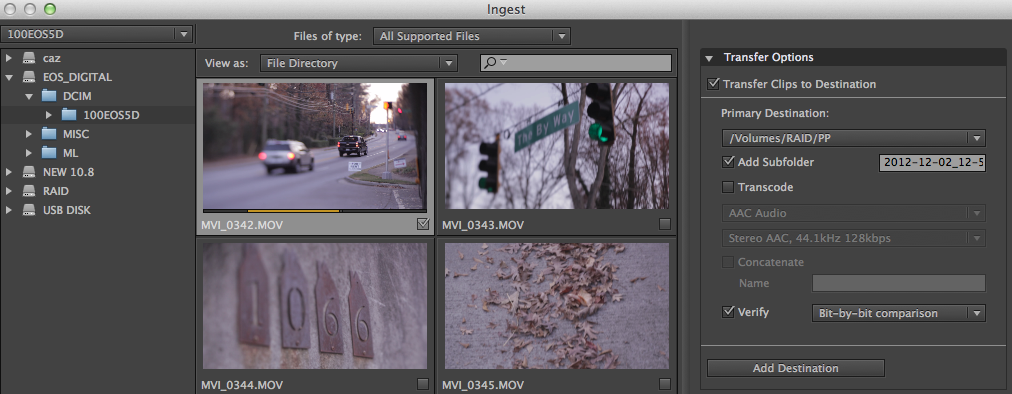Select the MVI_0345.MOV fallen leaves thumbnail
Viewport: 1012px width, 394px height.
(557, 306)
